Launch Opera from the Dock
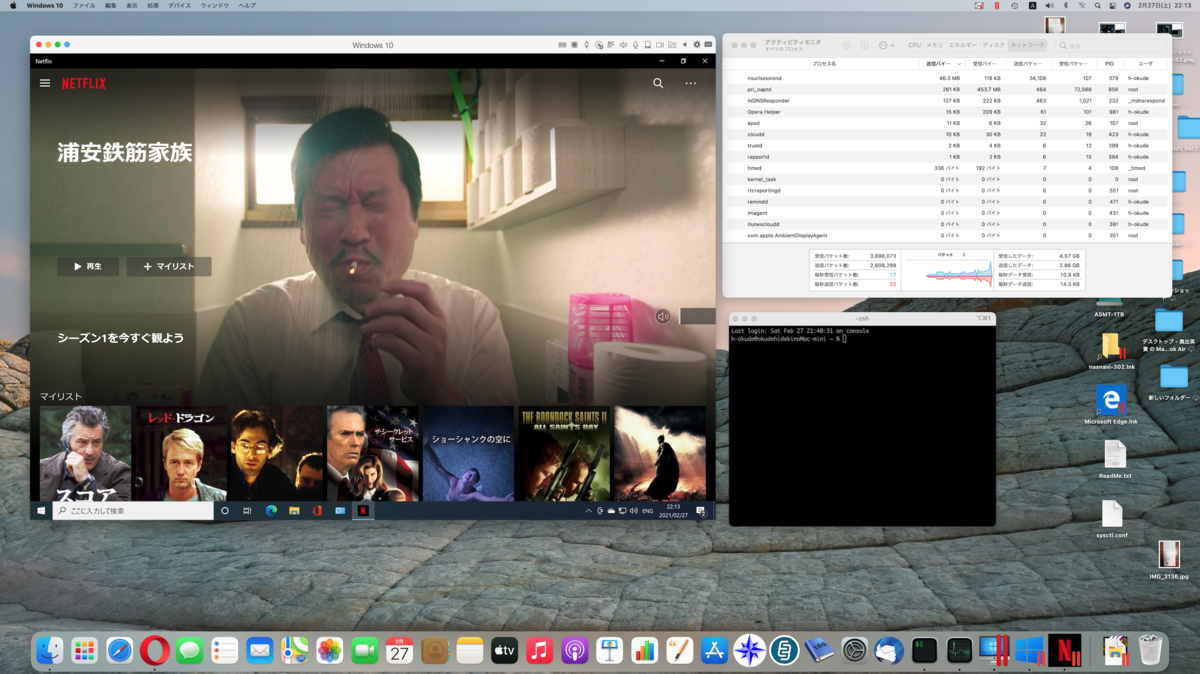 click(x=154, y=651)
